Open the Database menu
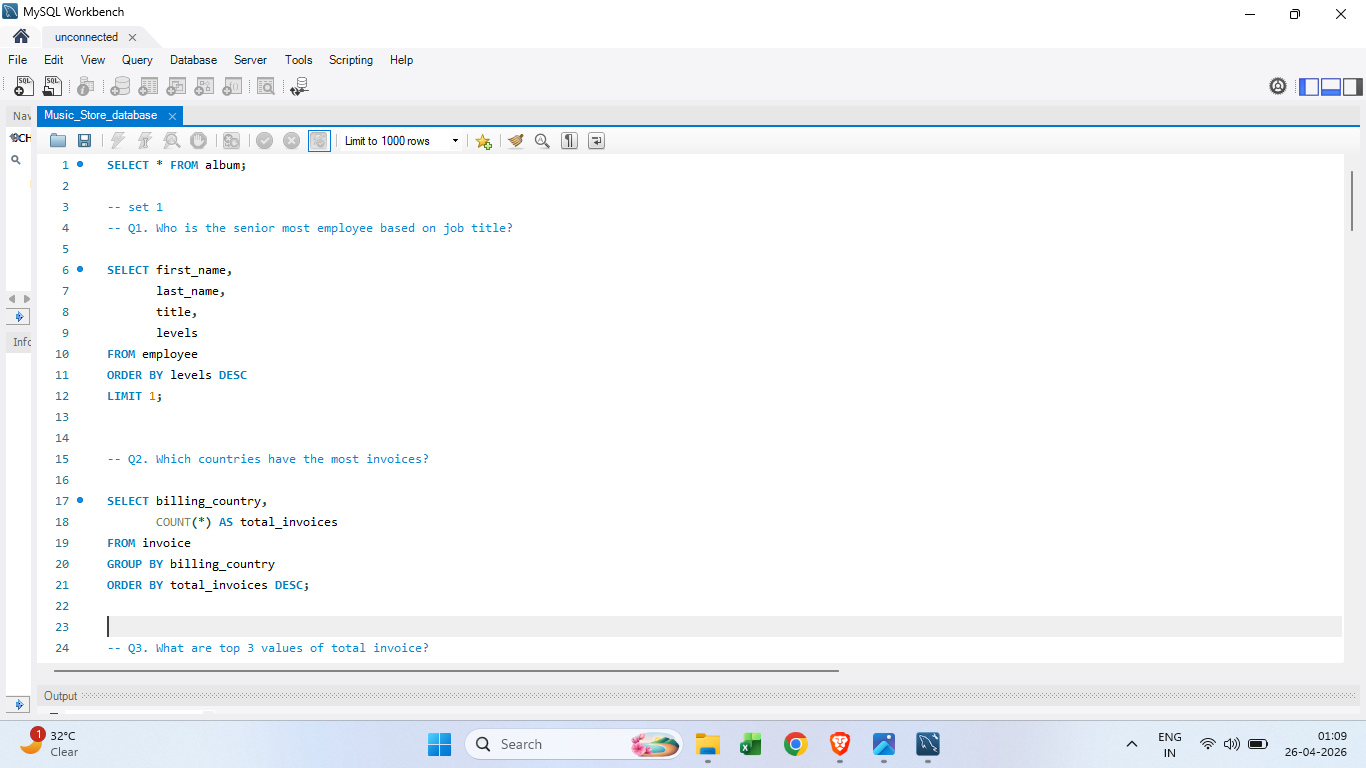1366x768 pixels. tap(193, 60)
